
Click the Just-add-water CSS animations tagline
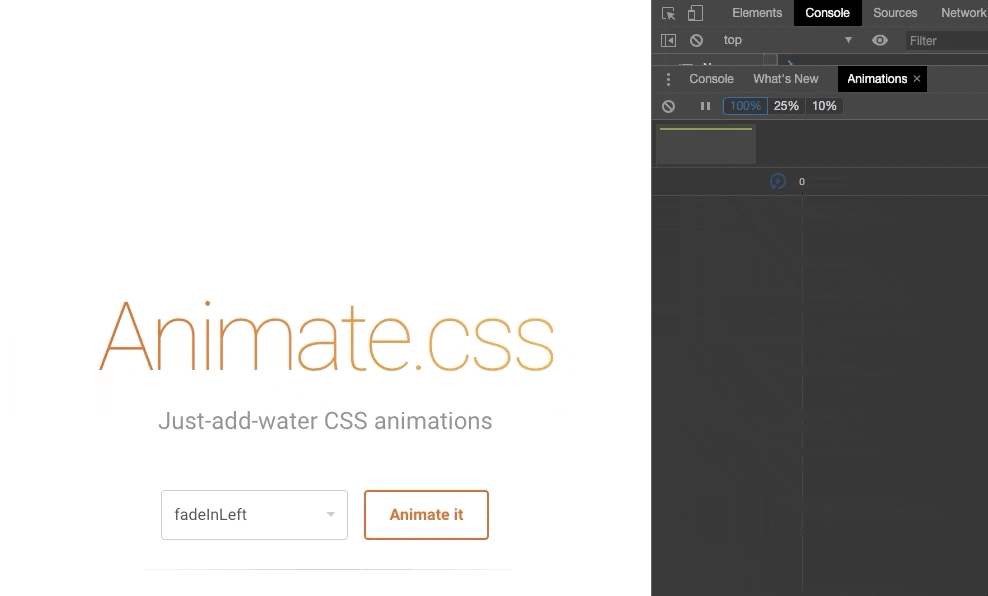click(325, 421)
